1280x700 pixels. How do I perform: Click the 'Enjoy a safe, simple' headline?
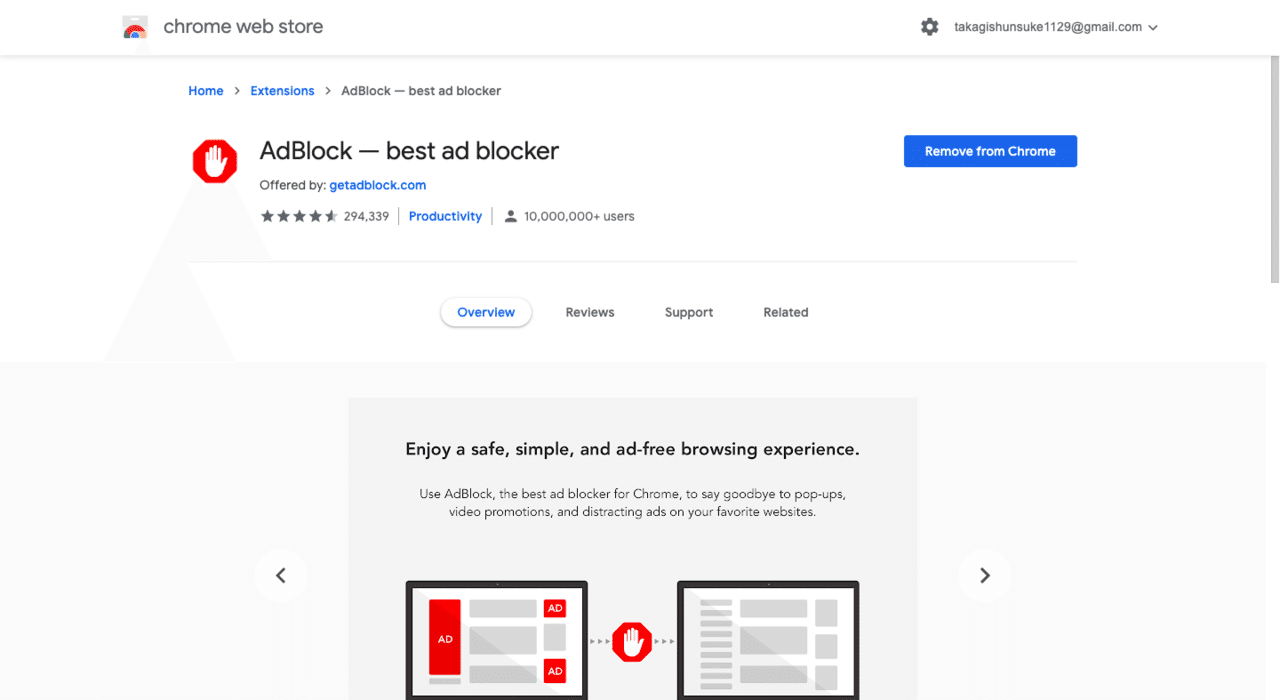[x=632, y=449]
